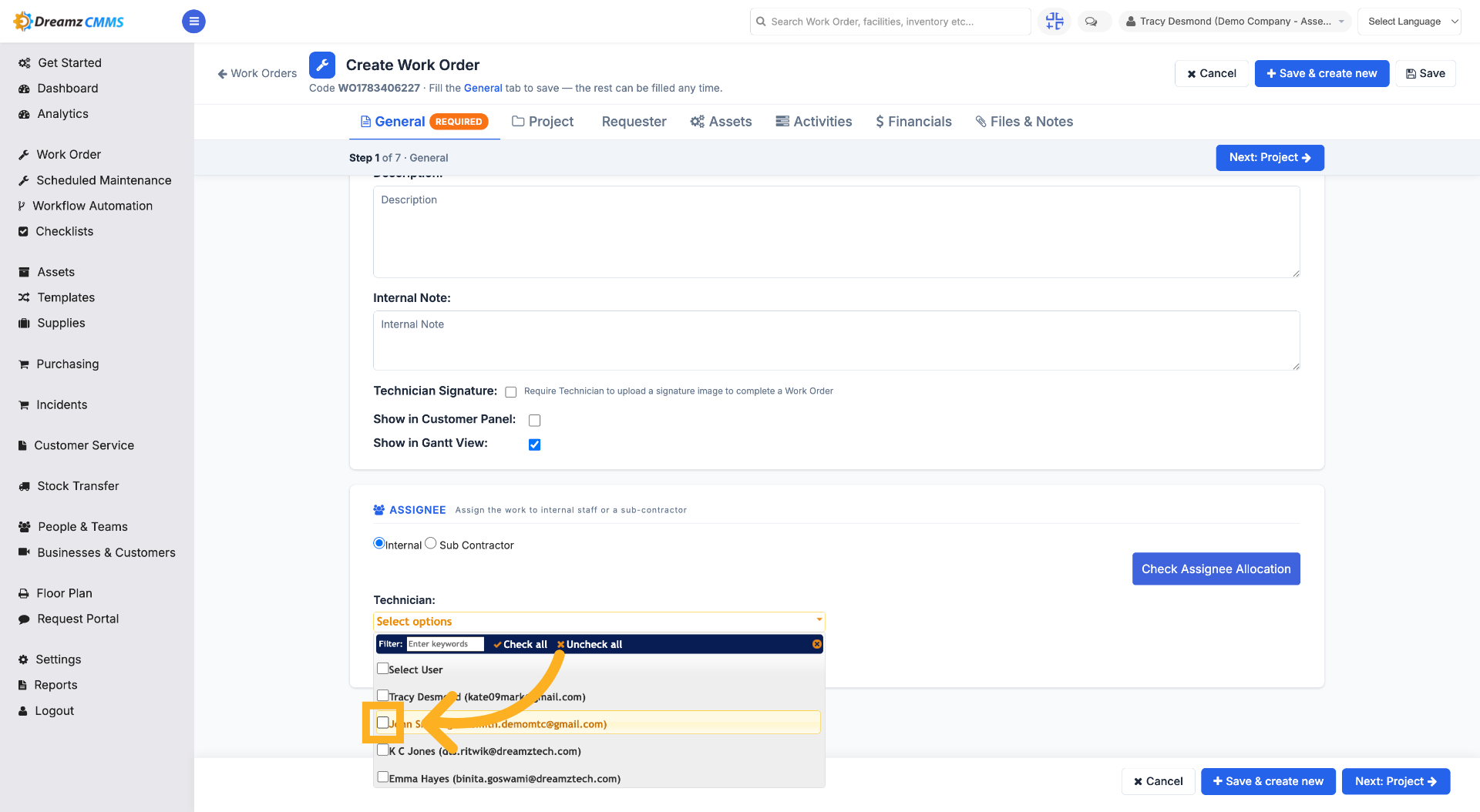Switch to the Project tab
The height and width of the screenshot is (812, 1480).
tap(543, 122)
